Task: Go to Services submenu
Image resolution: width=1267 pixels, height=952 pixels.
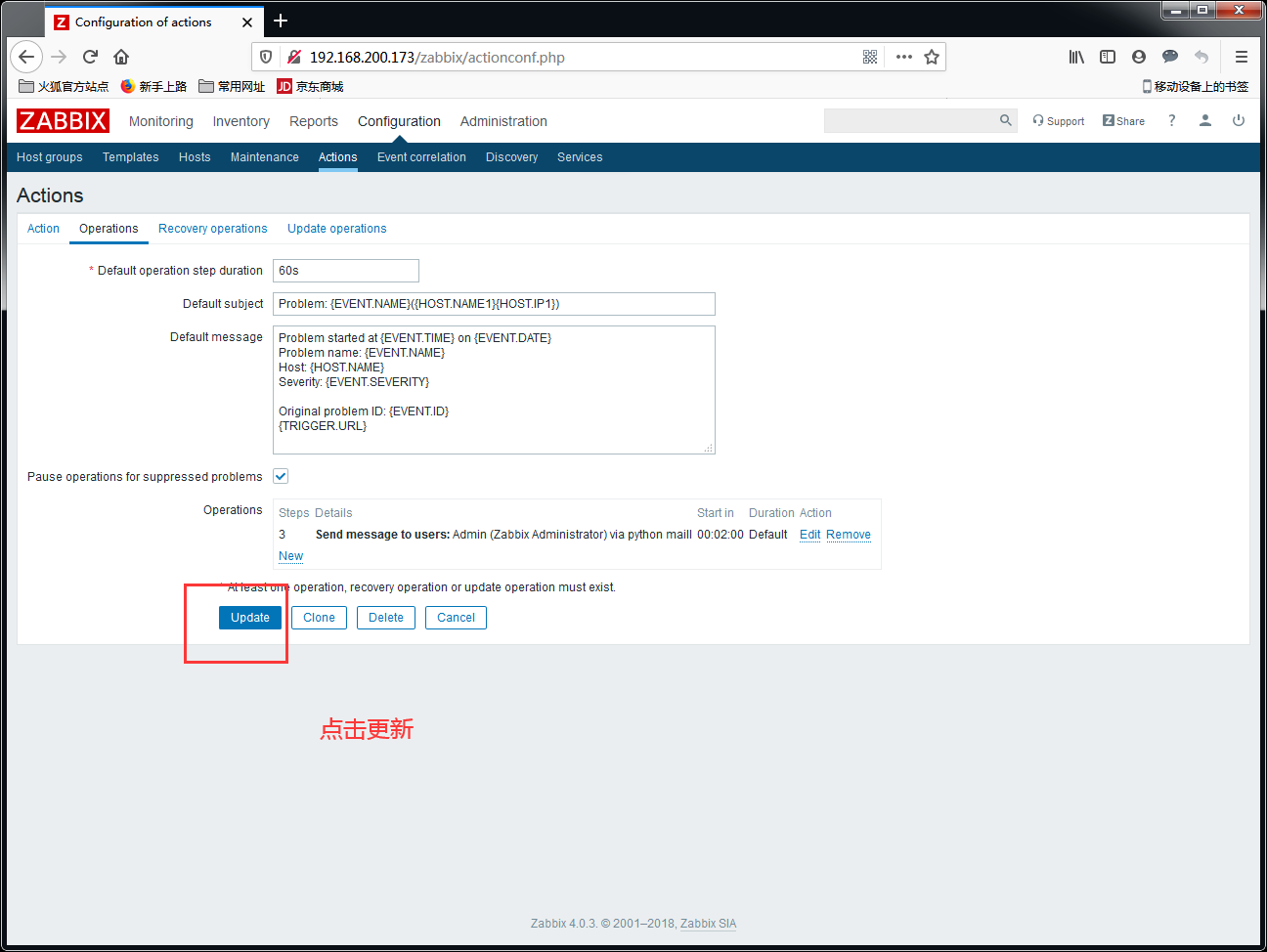Action: [x=580, y=157]
